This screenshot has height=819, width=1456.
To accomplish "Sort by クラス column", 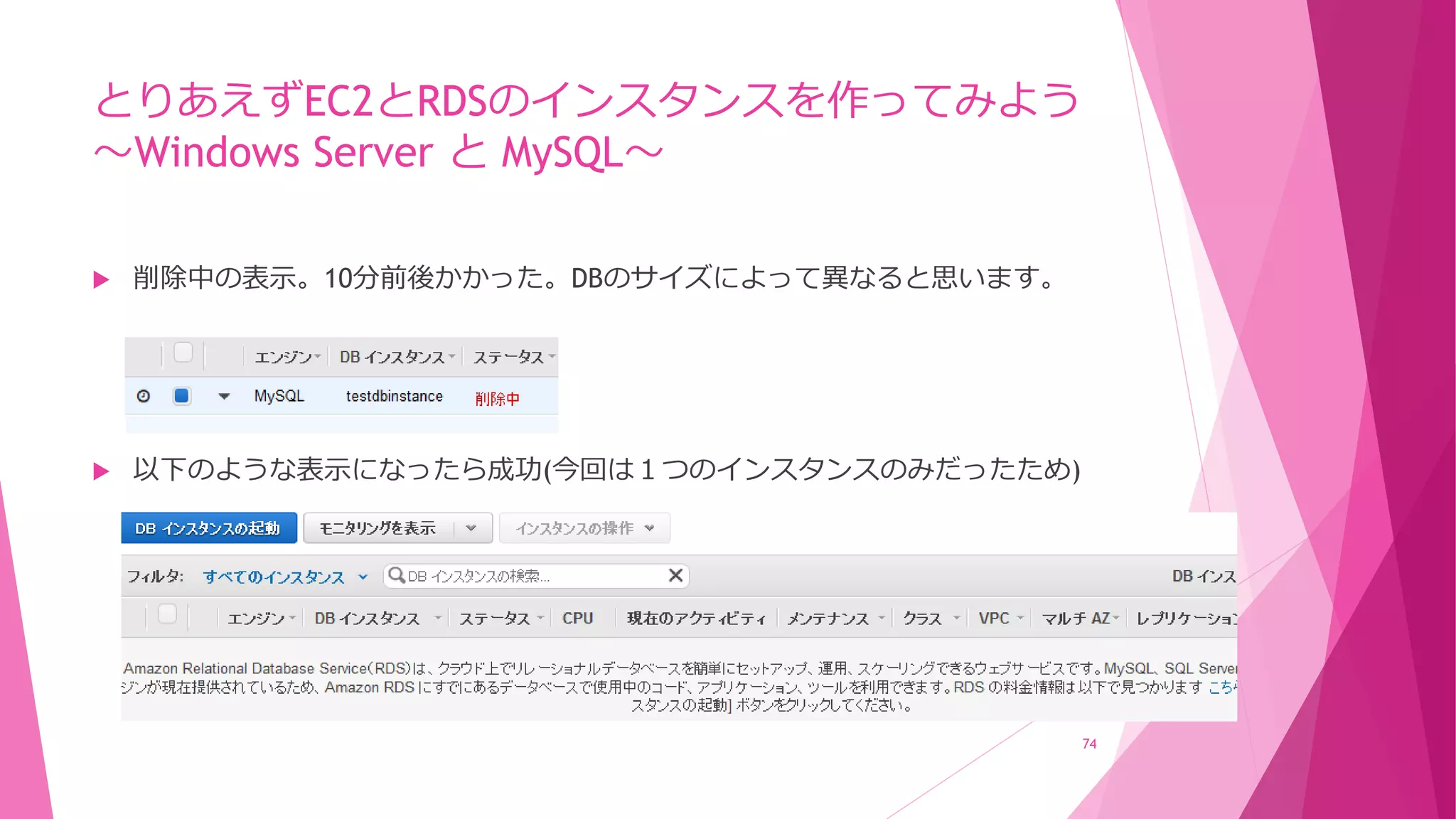I will 931,619.
